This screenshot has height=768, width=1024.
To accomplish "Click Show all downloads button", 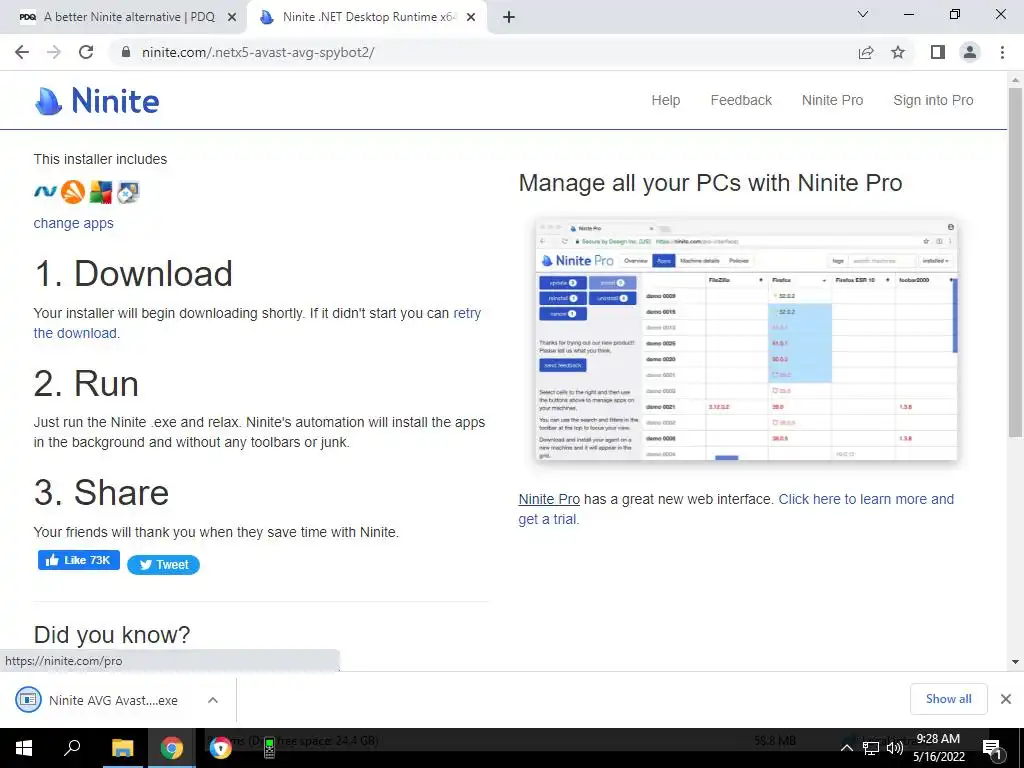I will click(948, 699).
